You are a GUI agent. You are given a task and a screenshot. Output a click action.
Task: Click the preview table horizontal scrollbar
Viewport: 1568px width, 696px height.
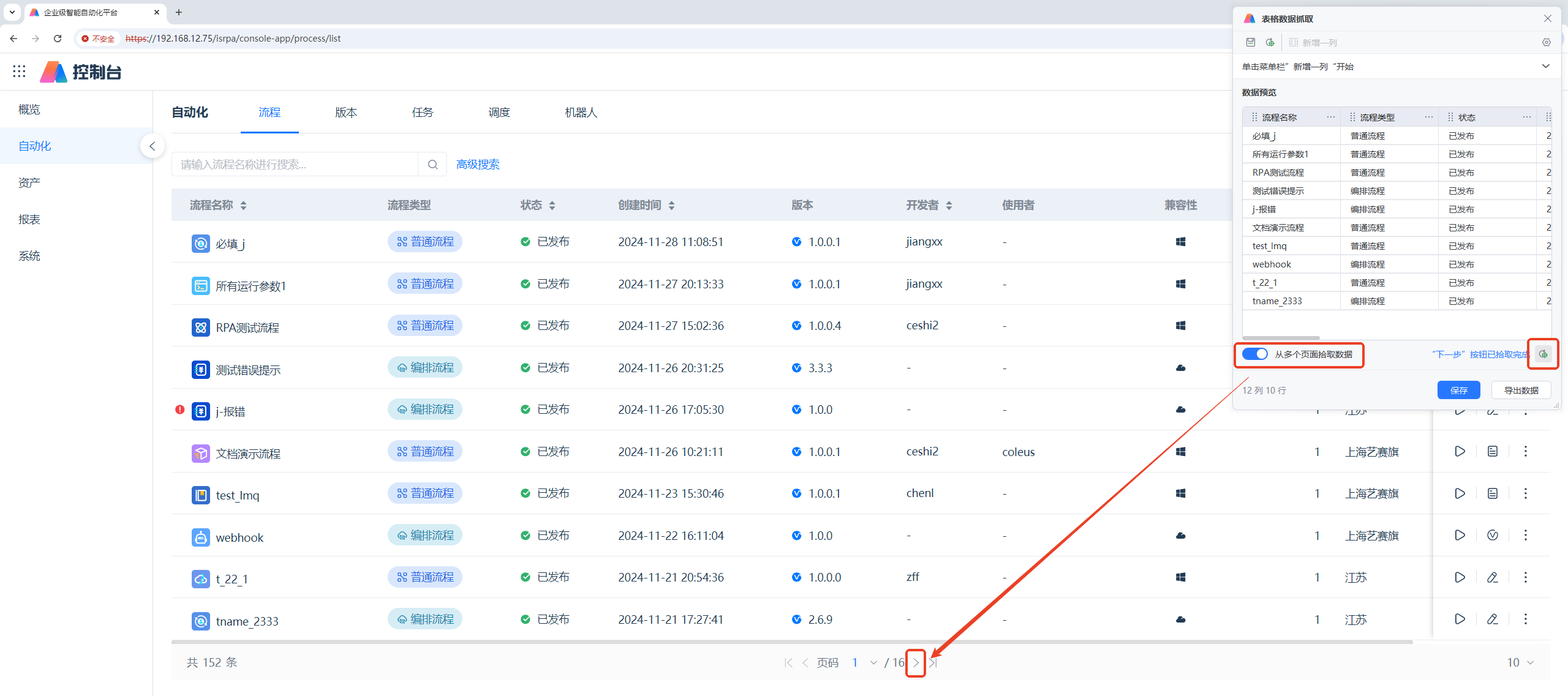pos(1281,338)
